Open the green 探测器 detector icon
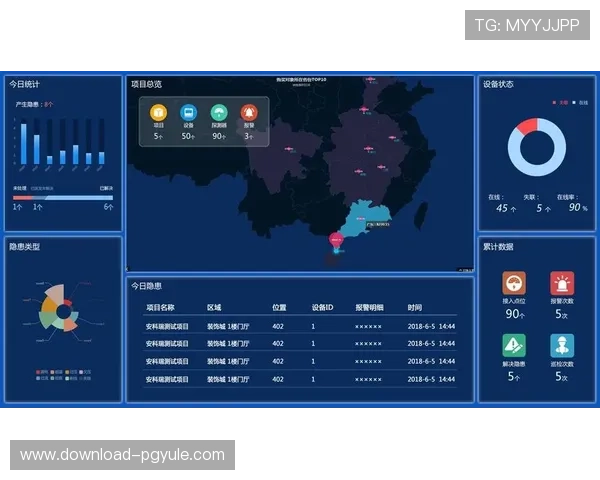The width and height of the screenshot is (600, 480). pyautogui.click(x=219, y=113)
